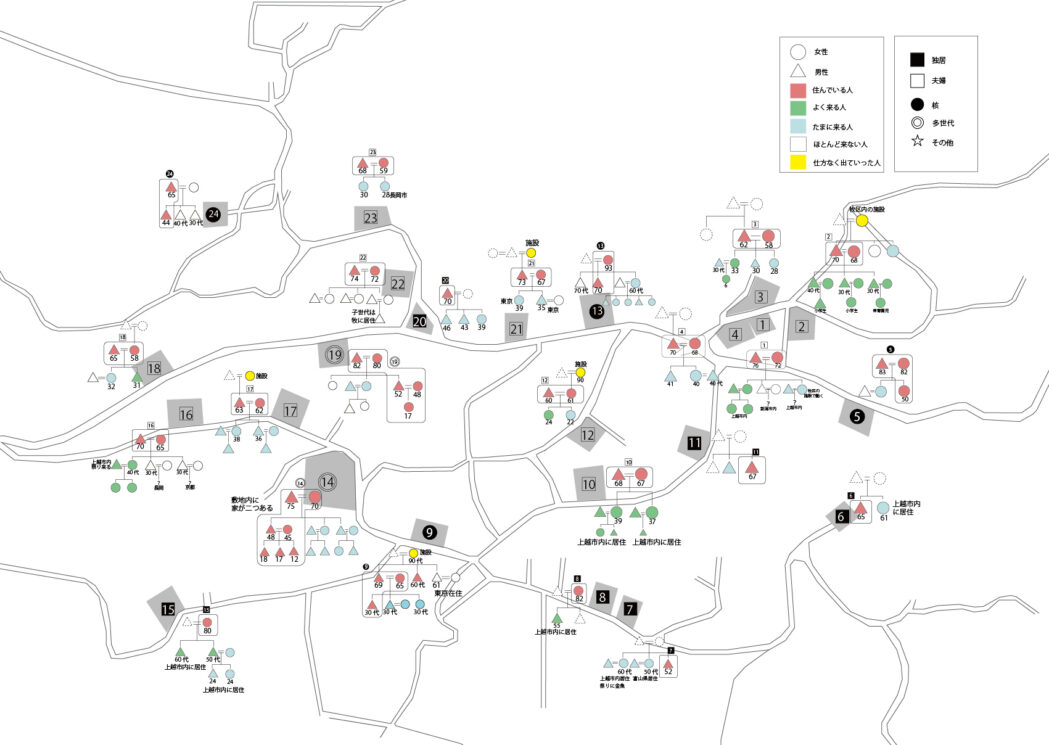
Task: Click the black circle house marker 9
Action: tap(429, 532)
